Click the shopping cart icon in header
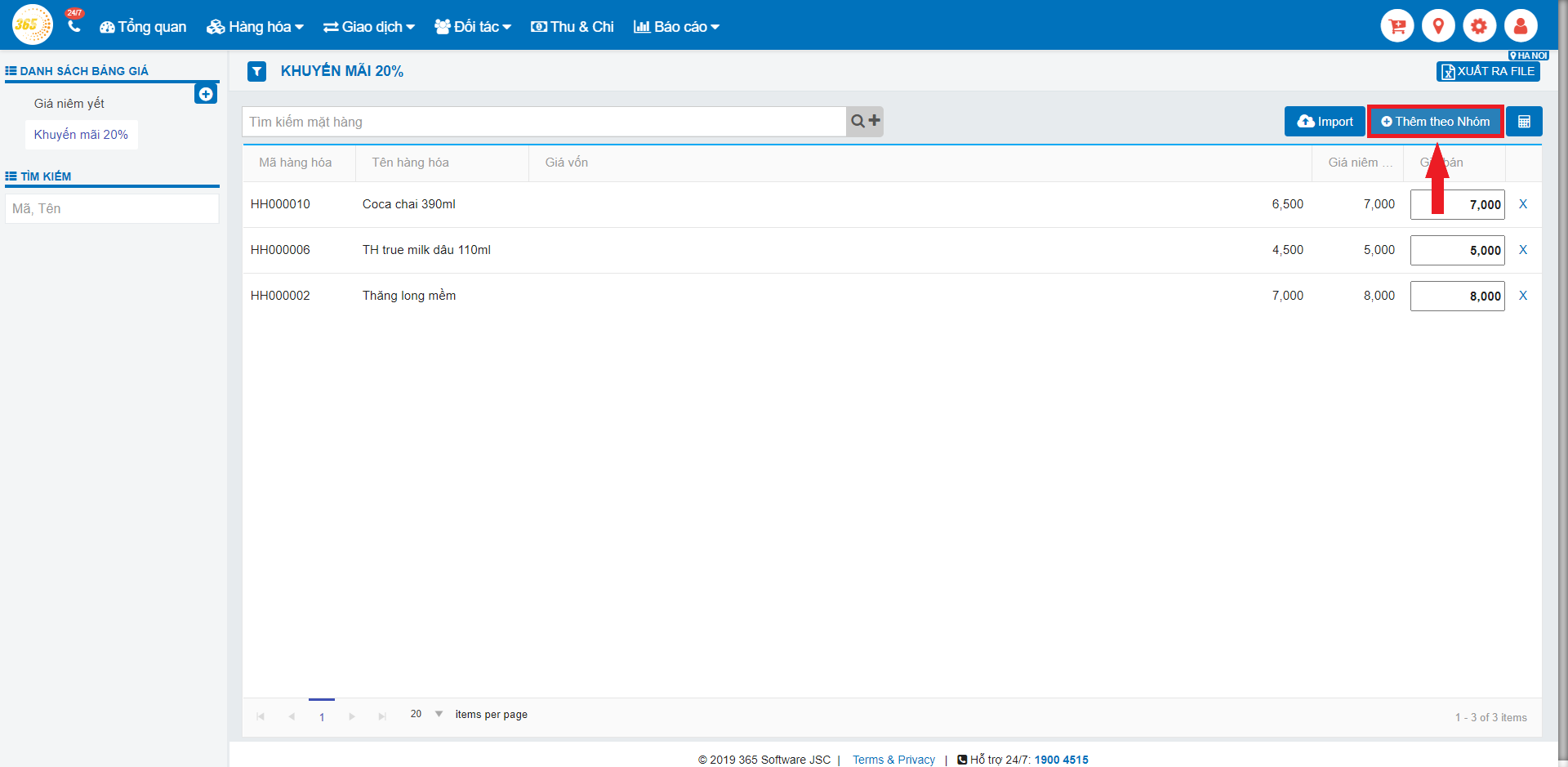 [1396, 26]
